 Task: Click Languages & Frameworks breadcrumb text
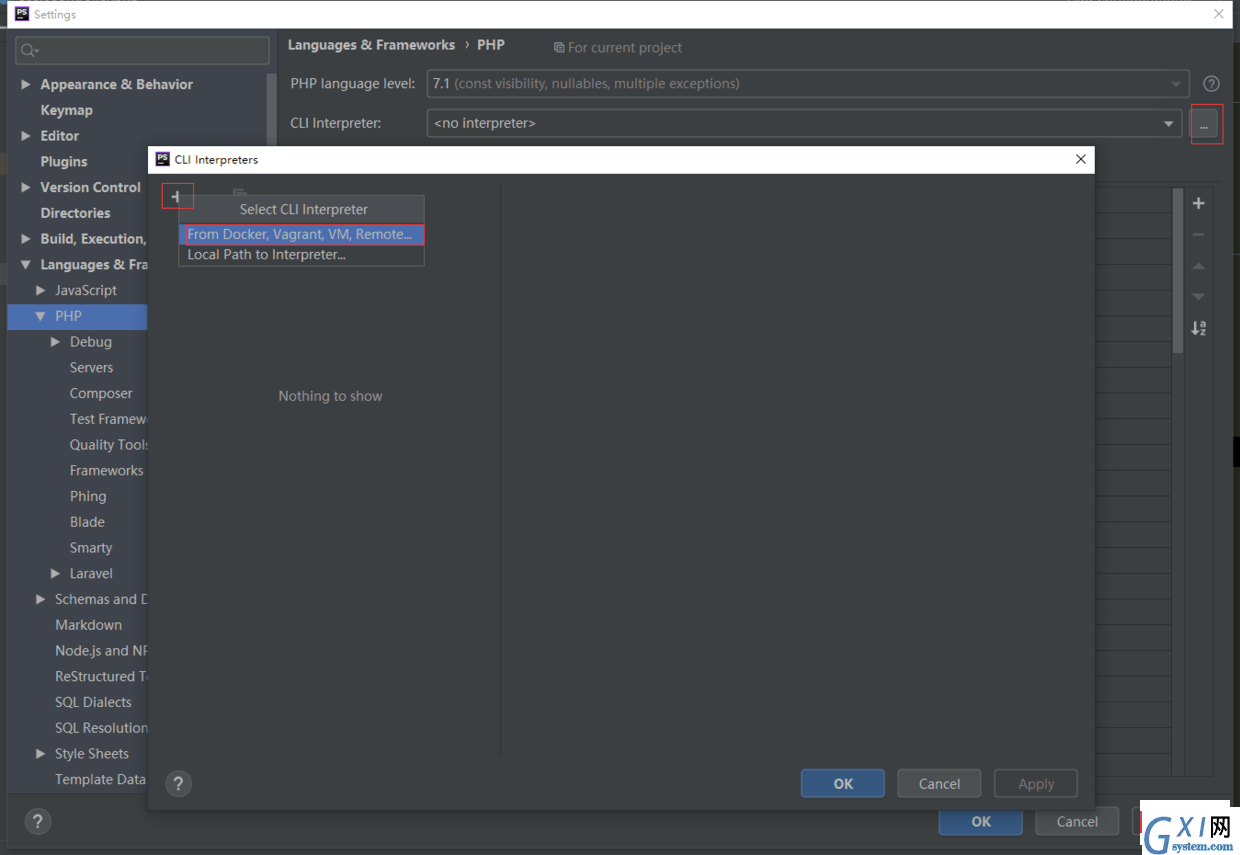tap(371, 45)
